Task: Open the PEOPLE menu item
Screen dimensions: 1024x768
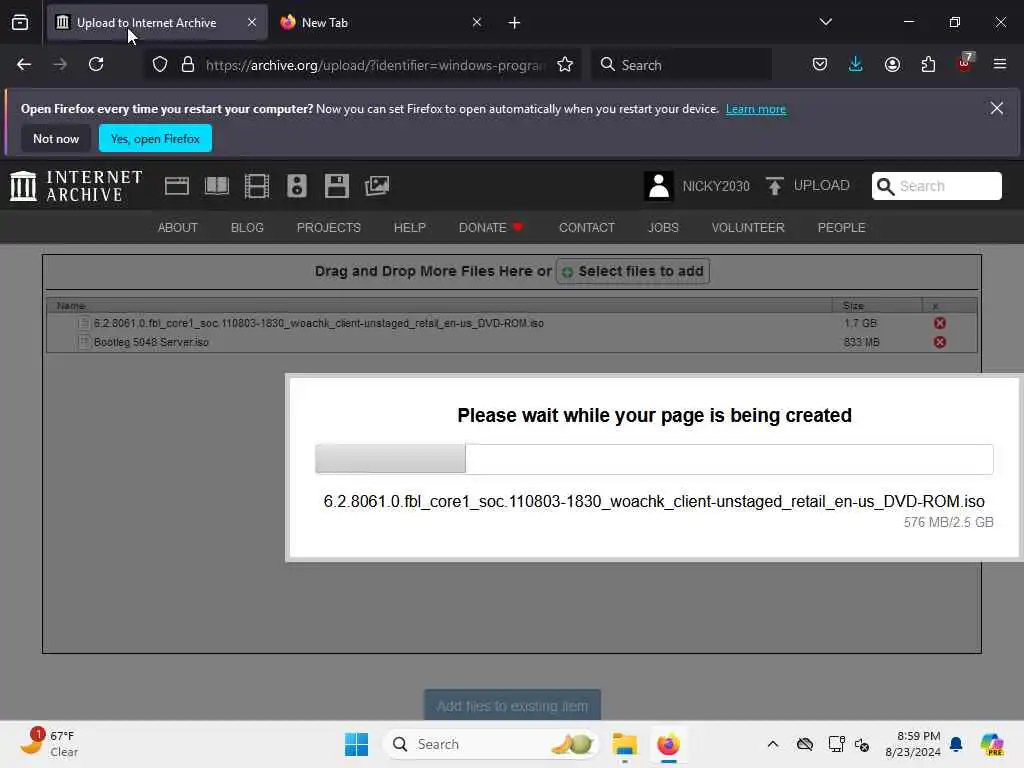Action: tap(841, 228)
